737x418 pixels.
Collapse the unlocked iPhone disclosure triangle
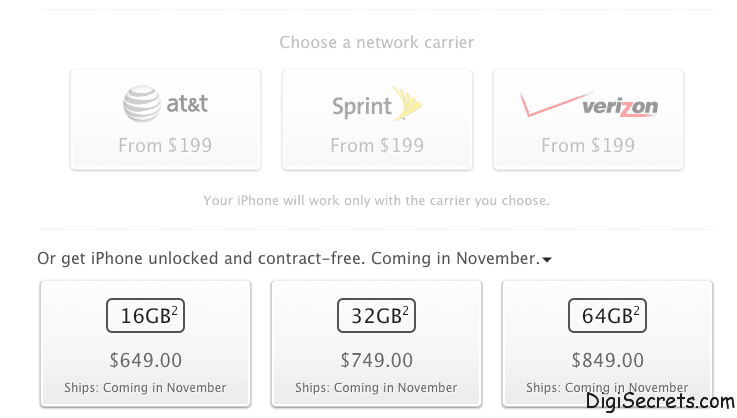coord(547,260)
